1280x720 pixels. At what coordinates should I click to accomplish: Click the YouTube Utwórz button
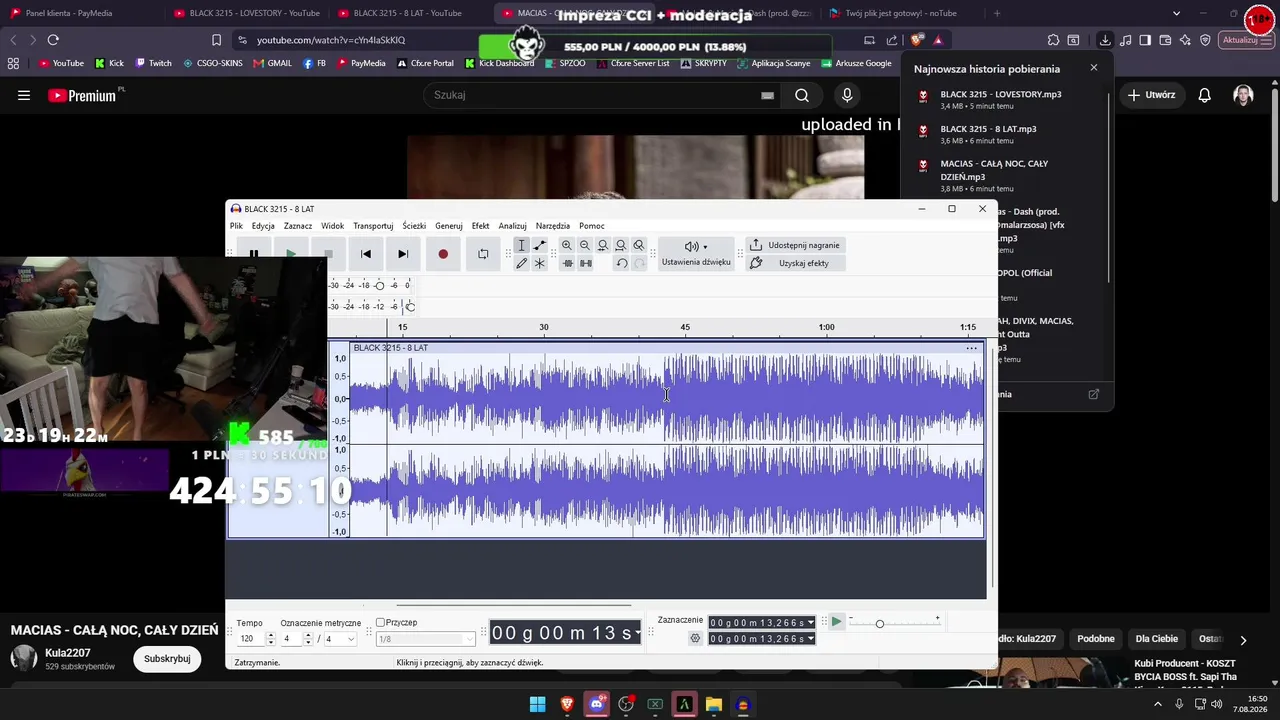coord(1152,95)
